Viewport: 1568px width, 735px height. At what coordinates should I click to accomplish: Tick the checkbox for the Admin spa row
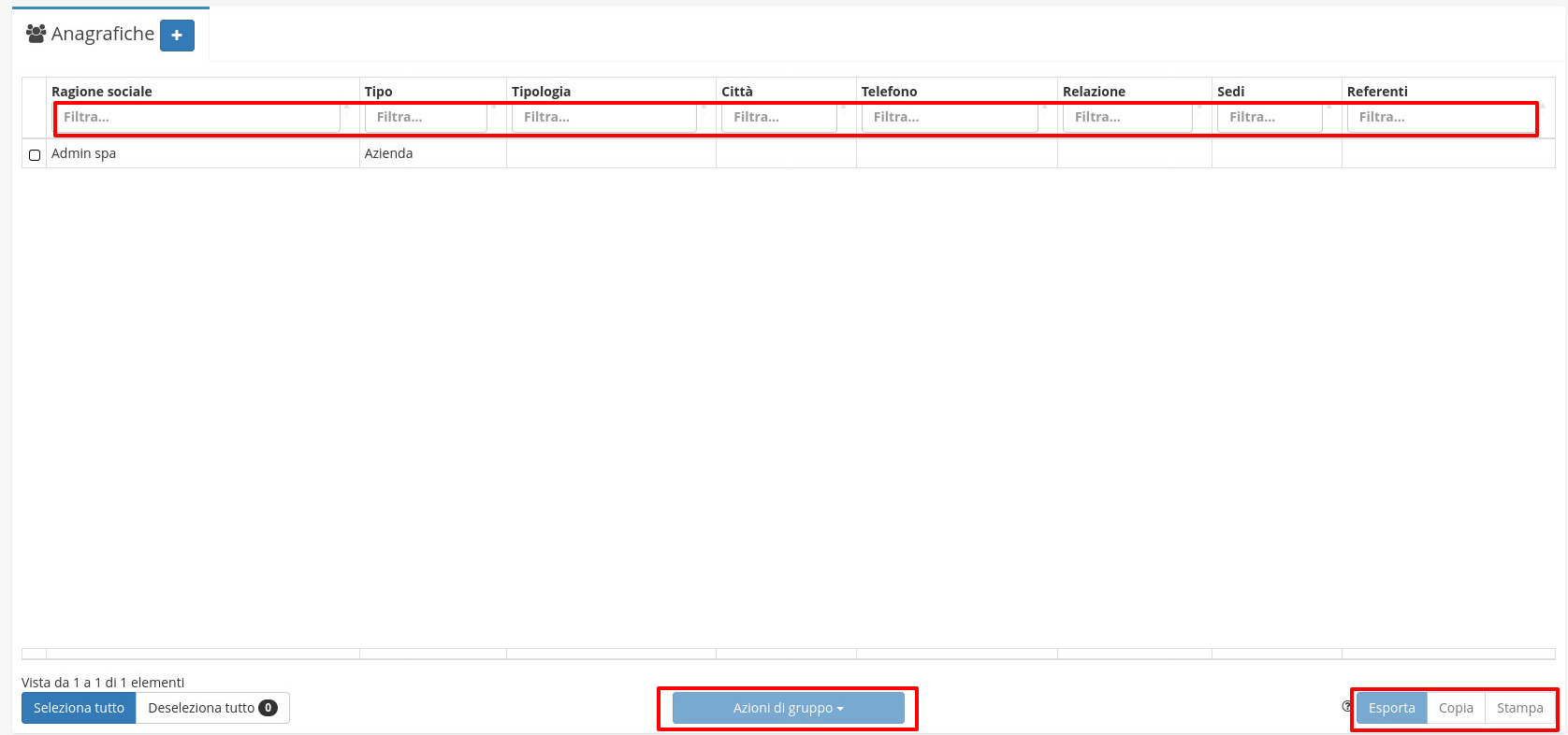(35, 155)
